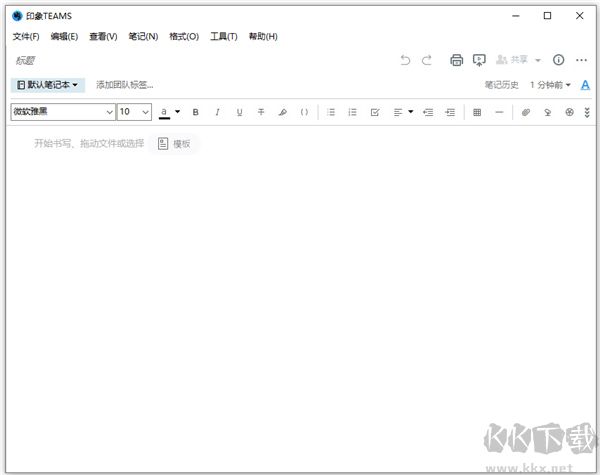
Task: Start presentation mode icon
Action: [479, 60]
